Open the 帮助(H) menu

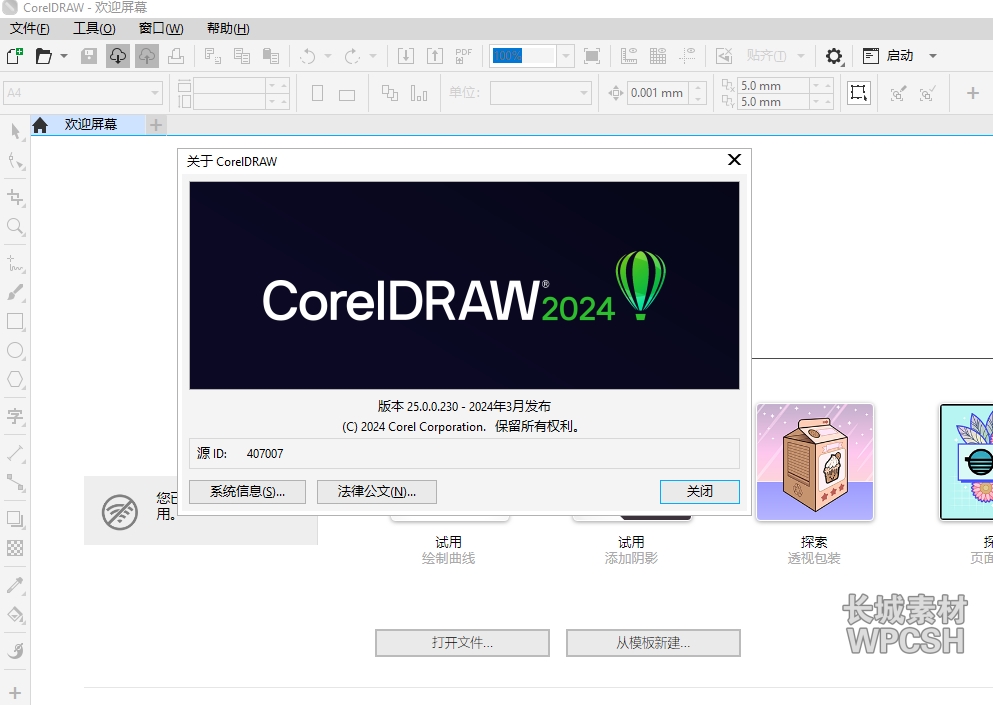(228, 29)
